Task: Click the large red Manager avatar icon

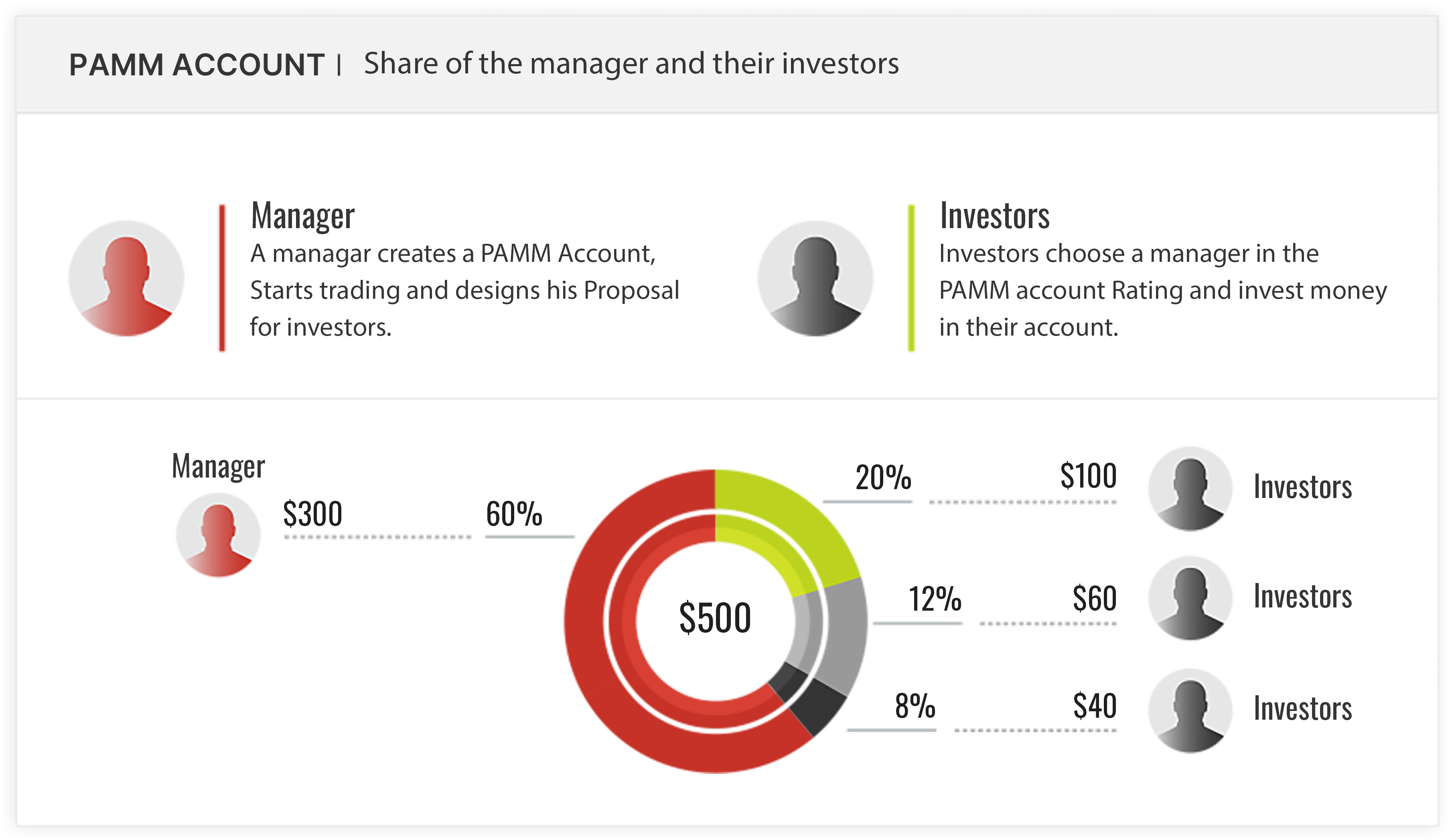Action: click(x=126, y=278)
